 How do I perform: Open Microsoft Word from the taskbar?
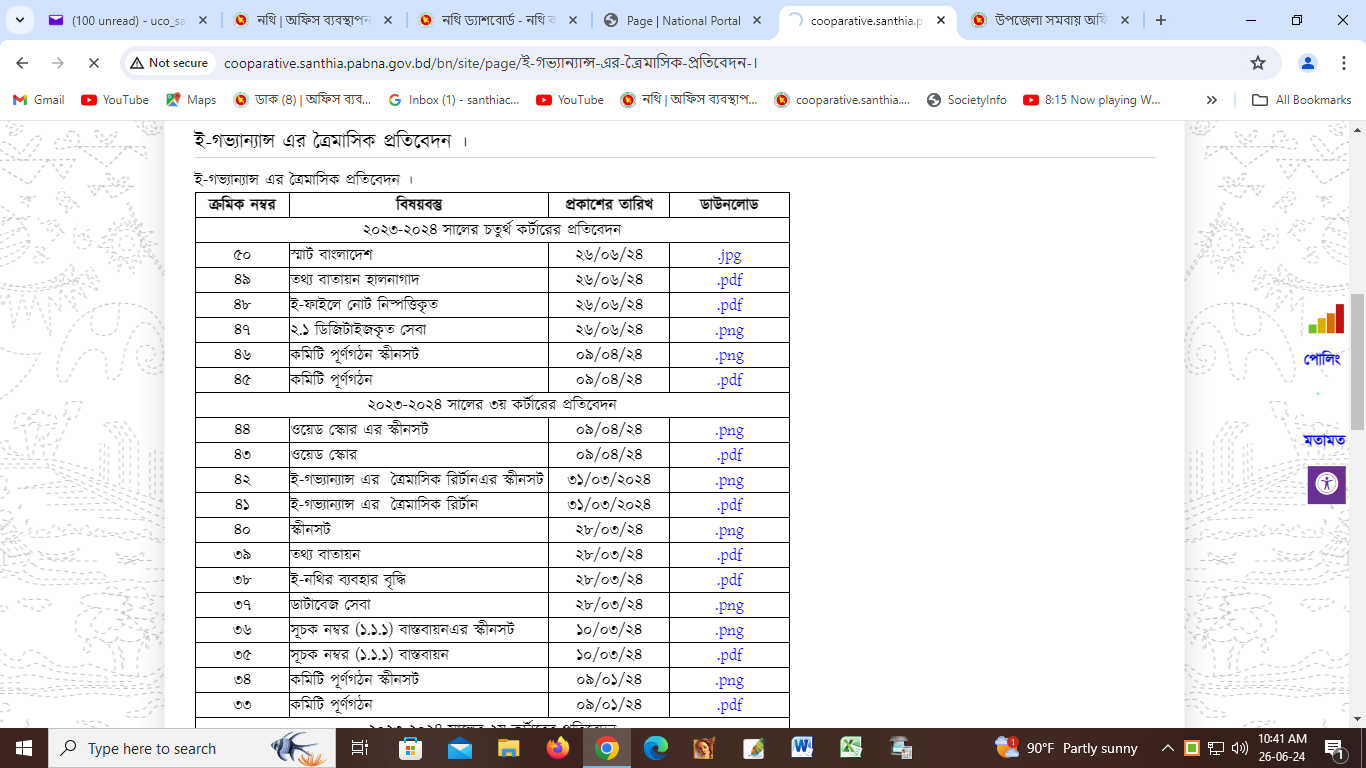[802, 748]
